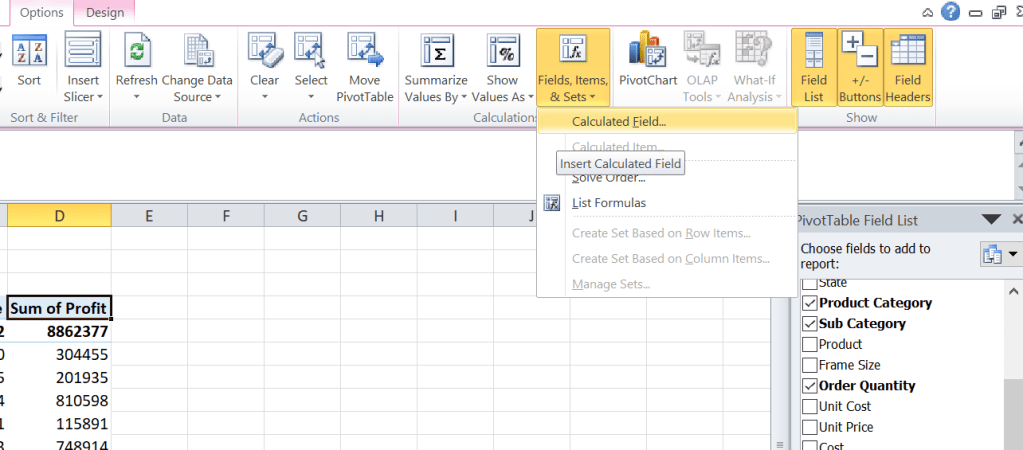
Task: Open the Summarize Values By dropdown
Action: click(x=436, y=97)
